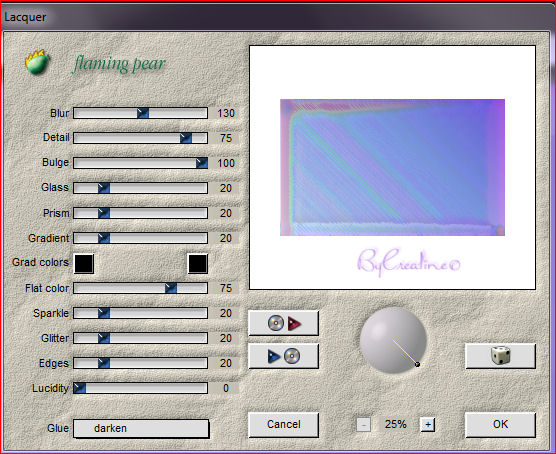This screenshot has height=454, width=556.
Task: Pick the right Grad colors swatch
Action: coord(198,264)
